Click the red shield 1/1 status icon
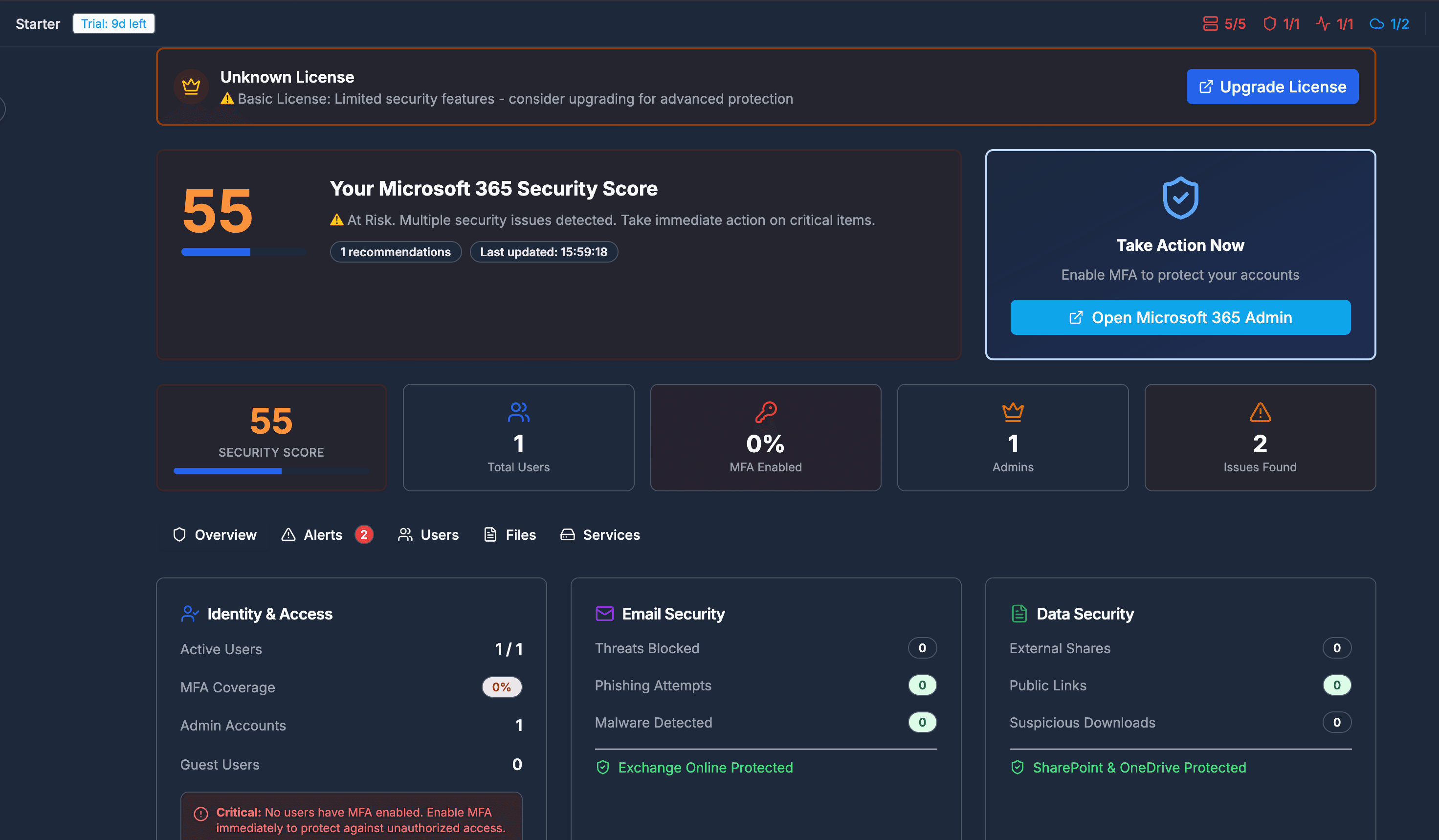Viewport: 1439px width, 840px height. (x=1269, y=23)
